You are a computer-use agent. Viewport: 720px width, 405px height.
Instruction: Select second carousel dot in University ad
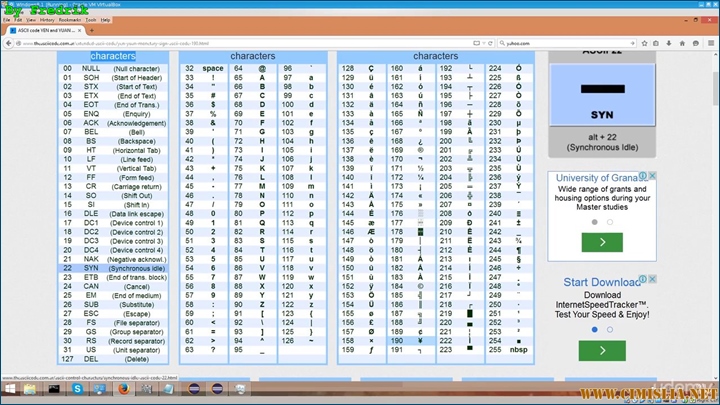608,222
